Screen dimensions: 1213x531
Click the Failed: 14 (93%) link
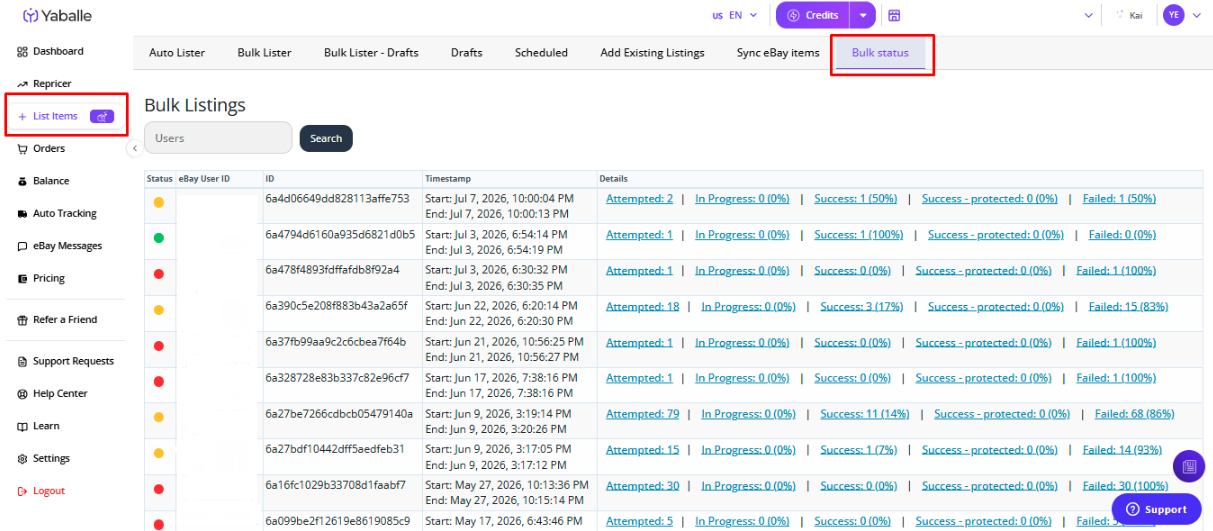pyautogui.click(x=1122, y=450)
